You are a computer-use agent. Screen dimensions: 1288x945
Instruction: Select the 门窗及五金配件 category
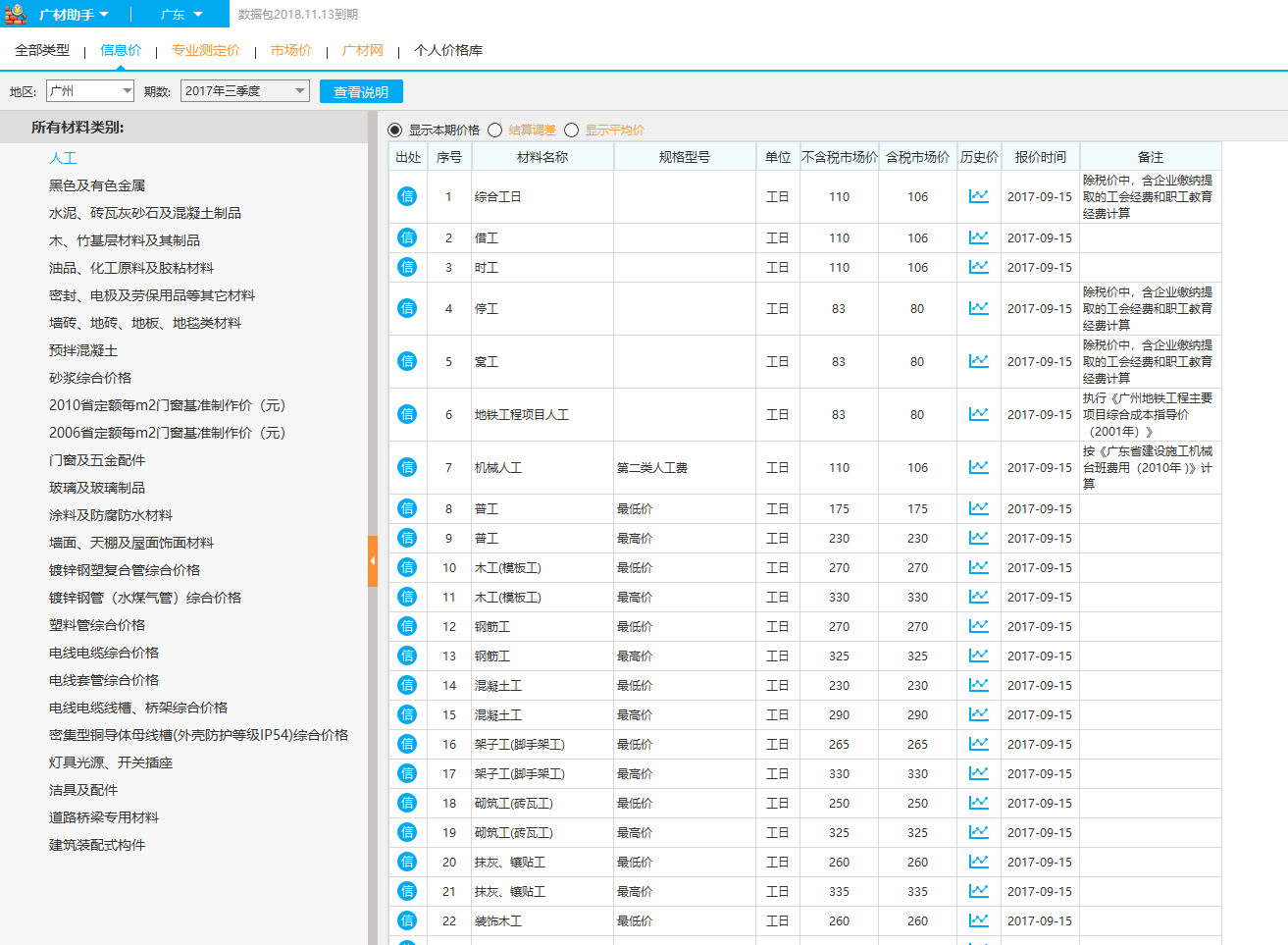coord(97,460)
